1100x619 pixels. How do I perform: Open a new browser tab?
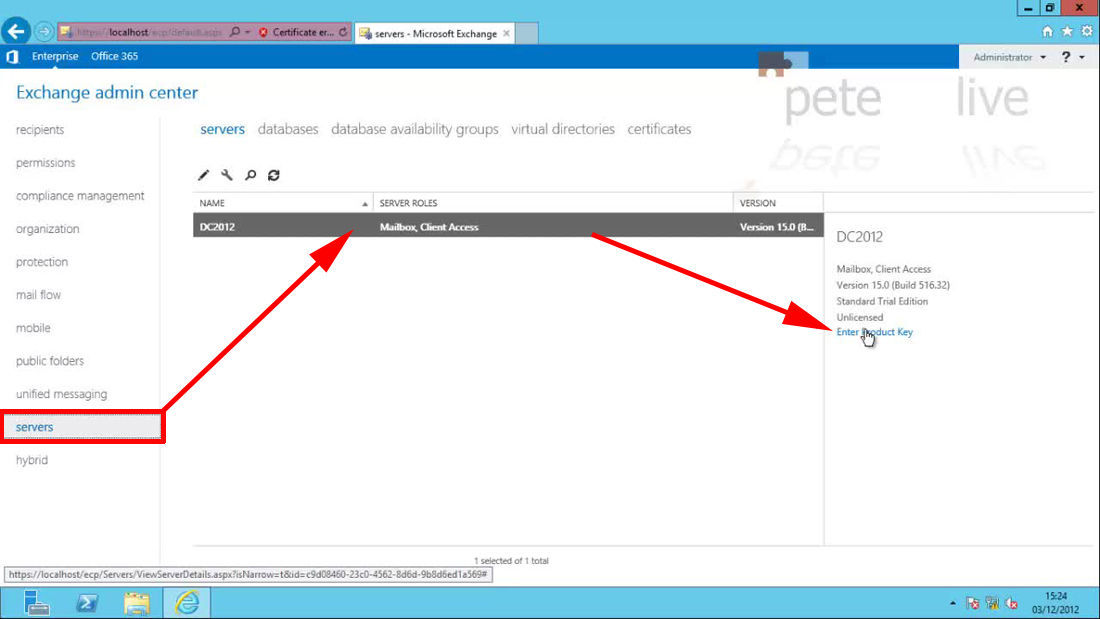tap(527, 33)
